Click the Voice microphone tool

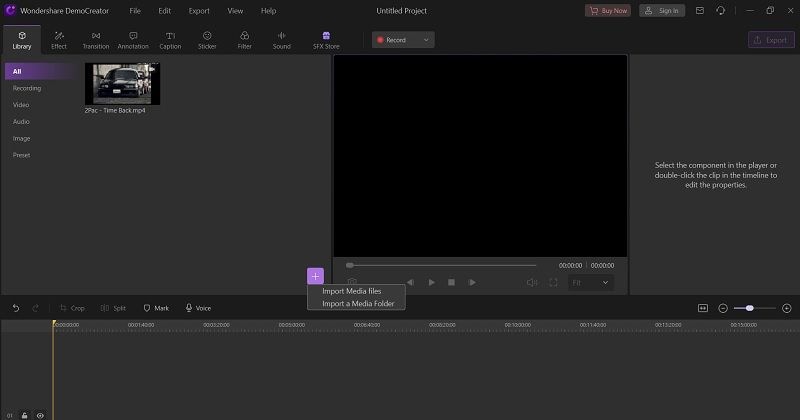click(x=198, y=308)
